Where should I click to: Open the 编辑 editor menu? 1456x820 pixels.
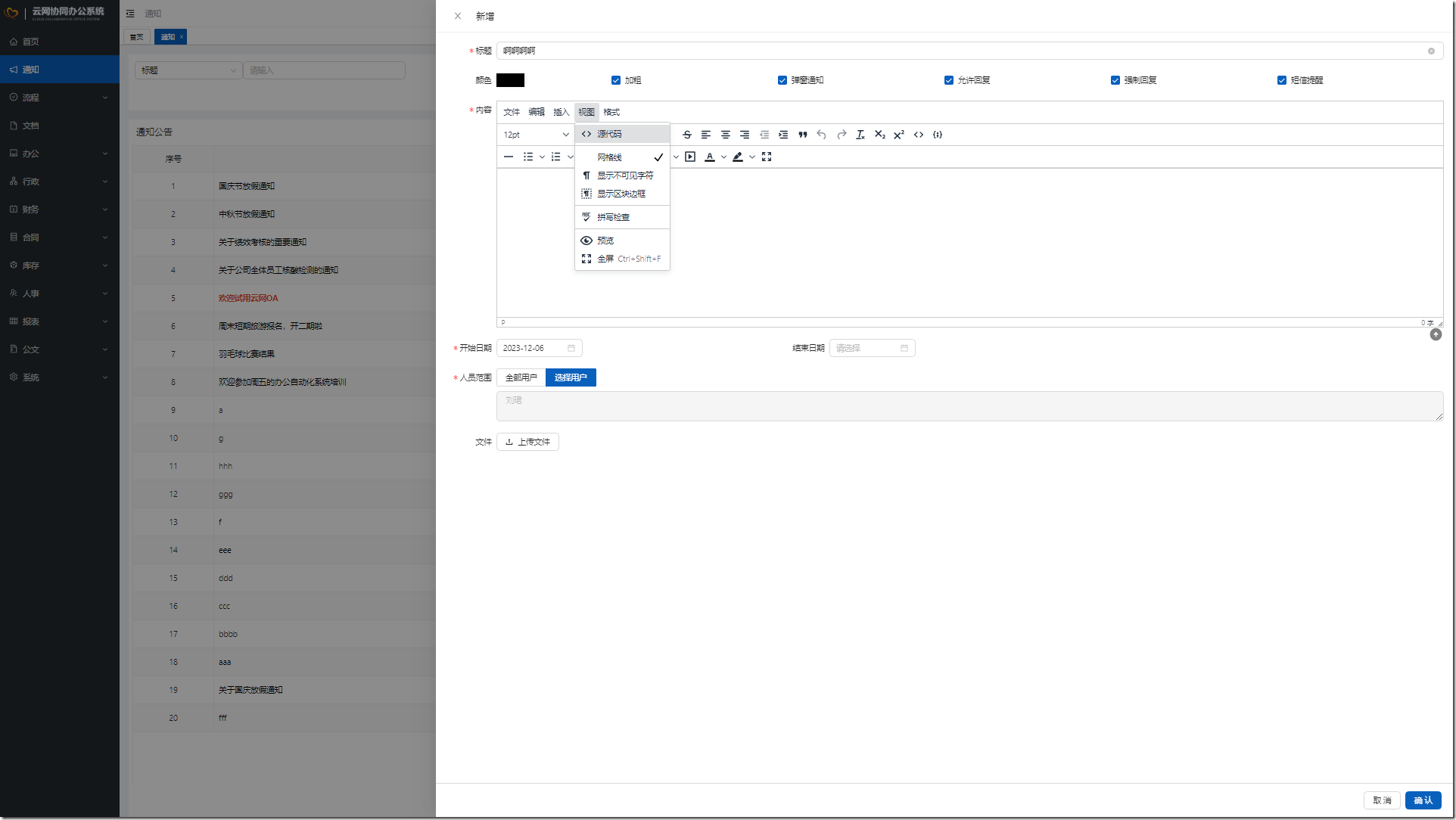point(537,112)
